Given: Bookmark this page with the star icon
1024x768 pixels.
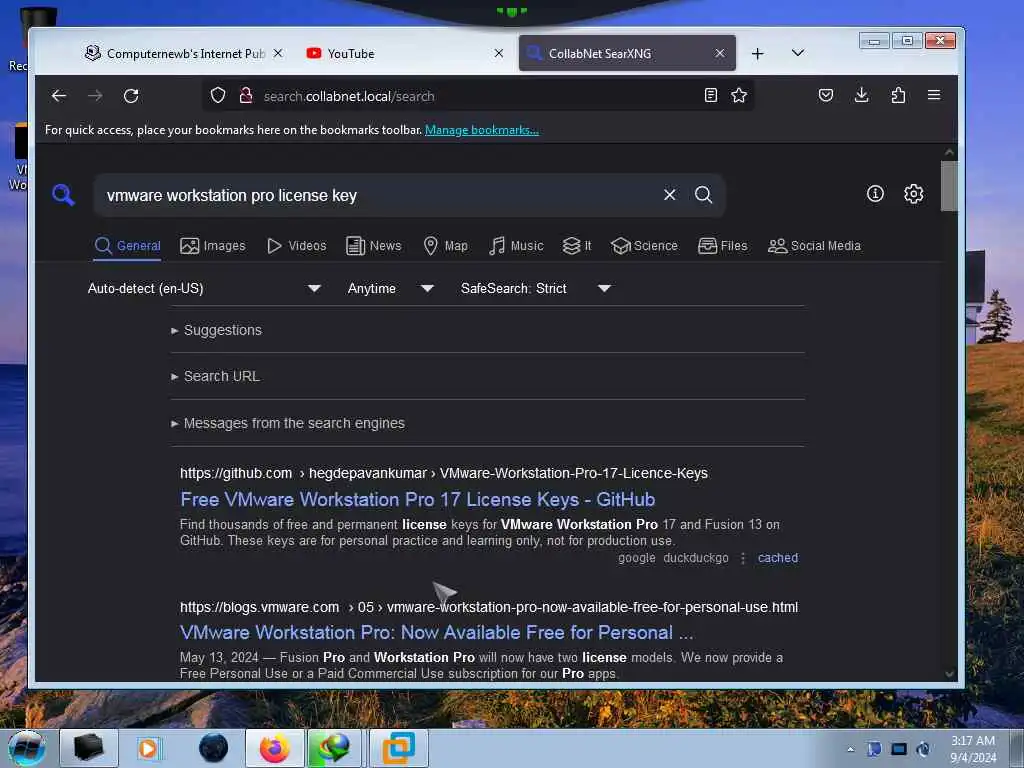Looking at the screenshot, I should tap(739, 95).
